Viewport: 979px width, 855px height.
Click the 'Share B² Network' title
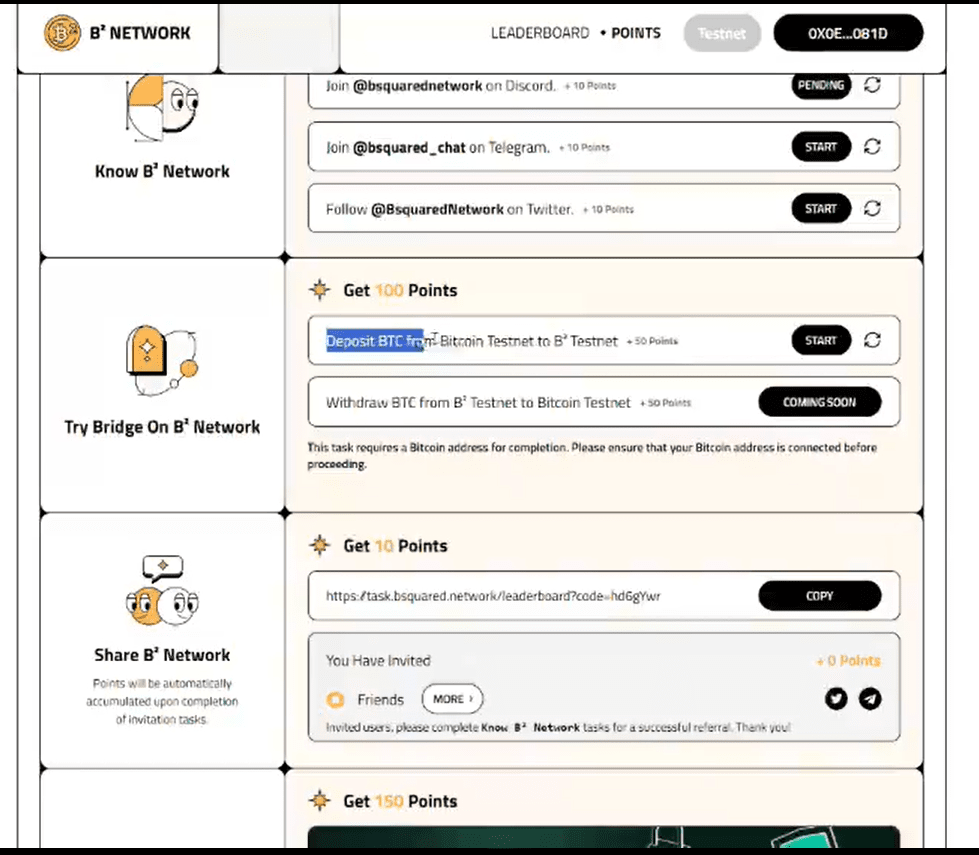click(162, 655)
